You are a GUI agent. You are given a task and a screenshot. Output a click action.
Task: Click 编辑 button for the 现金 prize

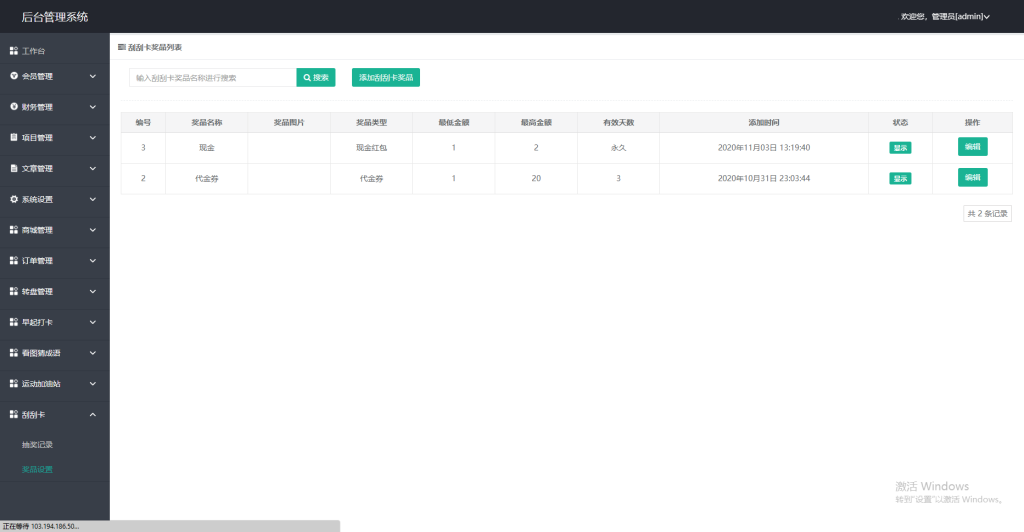[x=972, y=147]
